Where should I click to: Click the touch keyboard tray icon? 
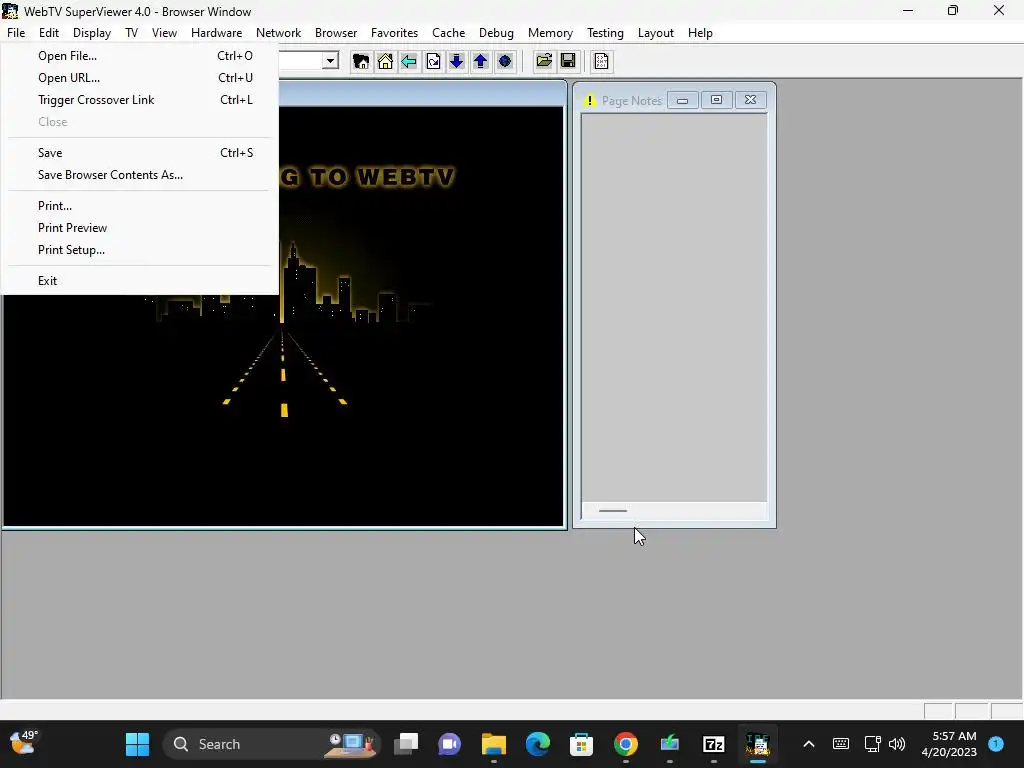coord(840,744)
